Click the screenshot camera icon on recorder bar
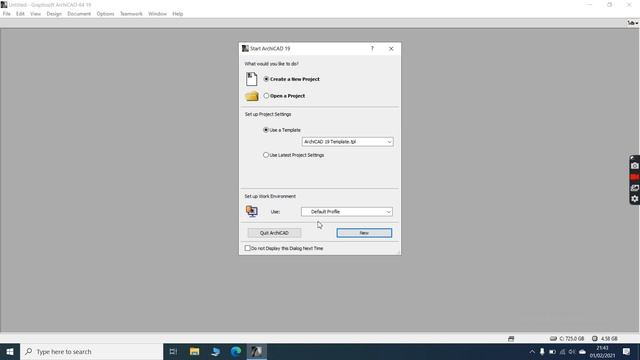This screenshot has width=640, height=360. click(x=635, y=166)
